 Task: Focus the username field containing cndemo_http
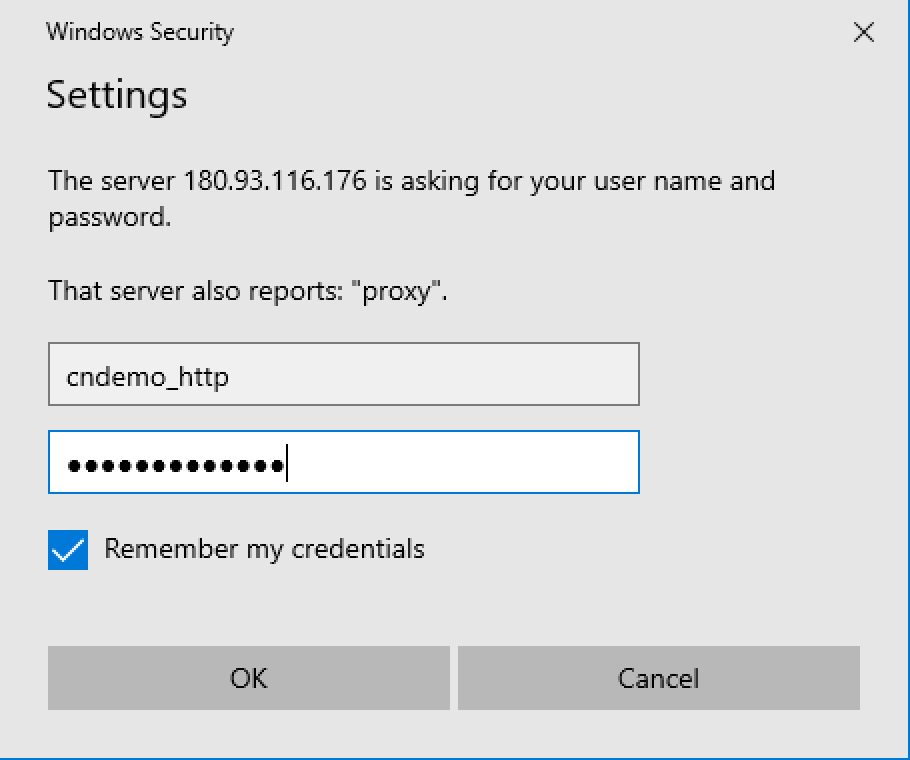(x=344, y=374)
